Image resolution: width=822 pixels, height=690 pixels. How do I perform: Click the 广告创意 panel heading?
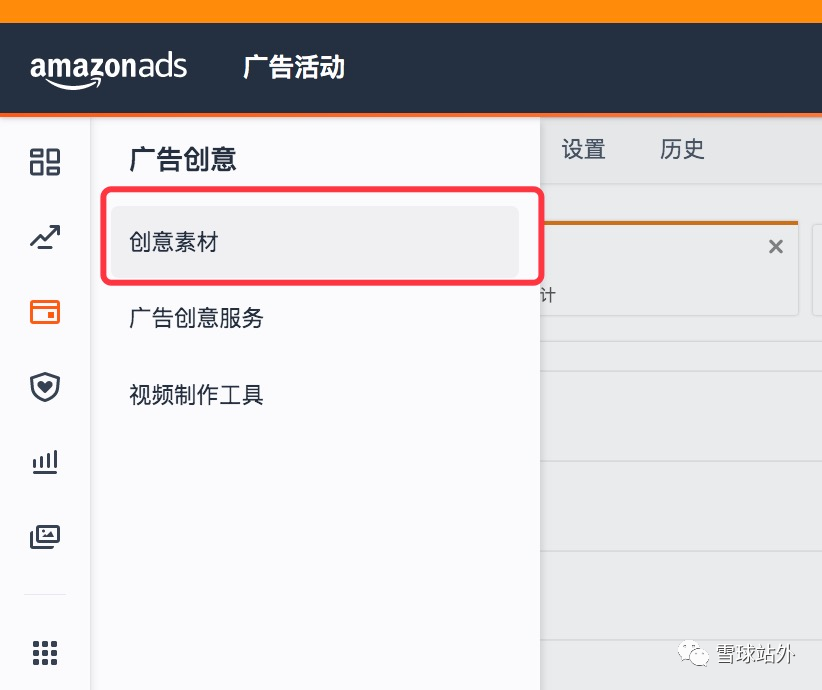(x=183, y=159)
